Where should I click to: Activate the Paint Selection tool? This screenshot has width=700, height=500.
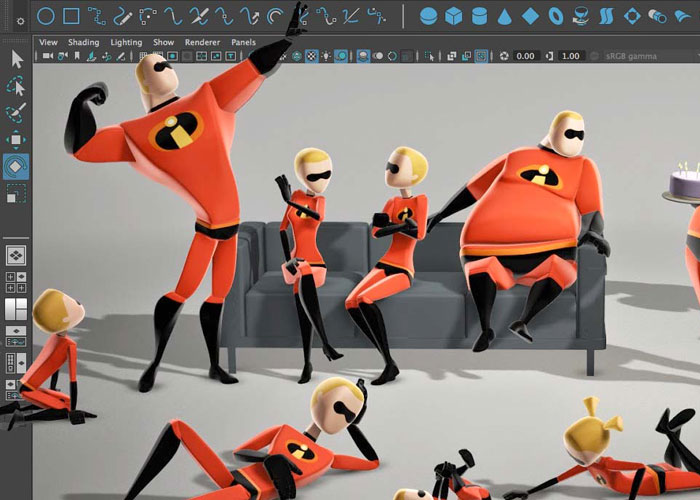pyautogui.click(x=16, y=112)
